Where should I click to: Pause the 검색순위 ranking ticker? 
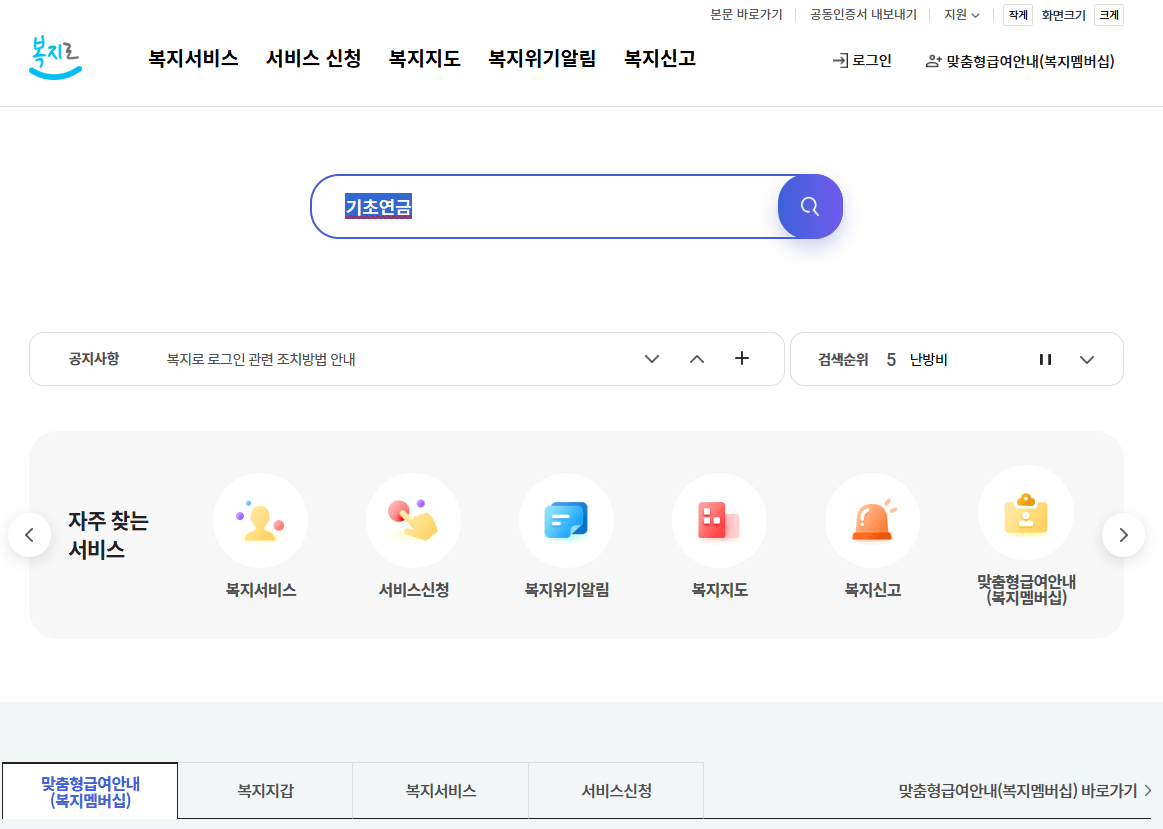pos(1045,358)
